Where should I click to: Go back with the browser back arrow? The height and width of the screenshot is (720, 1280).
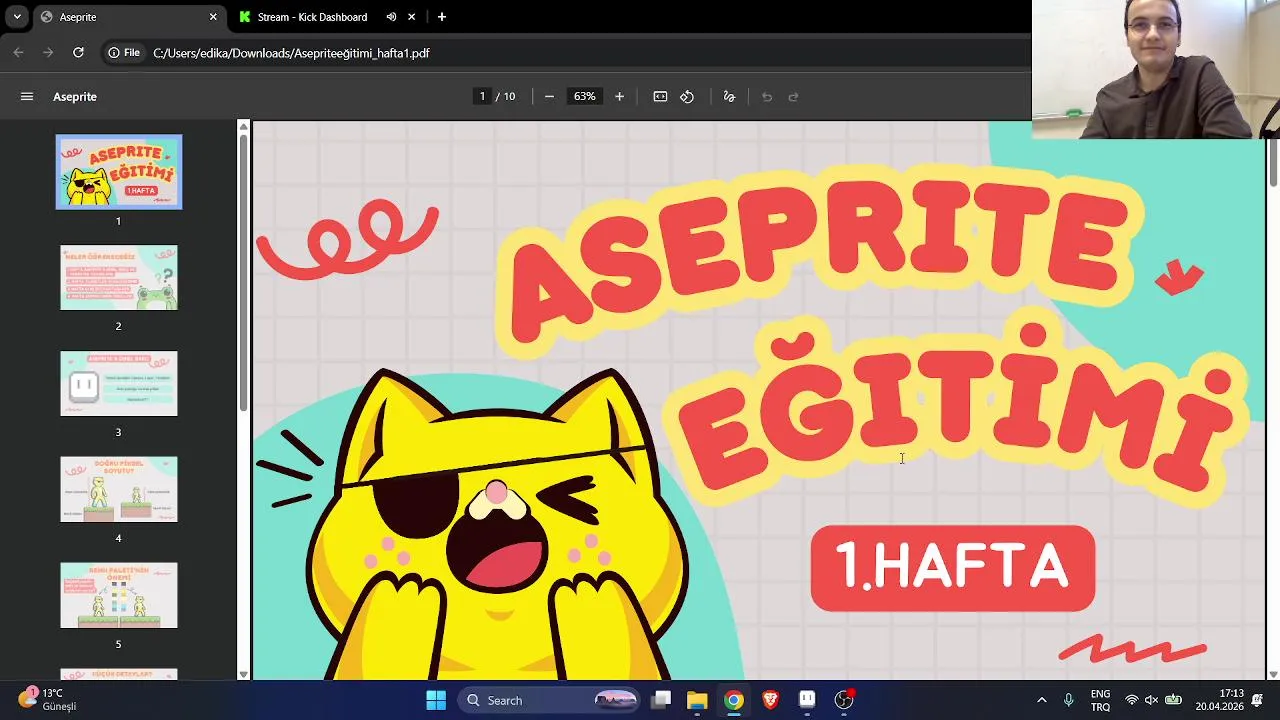click(x=18, y=53)
